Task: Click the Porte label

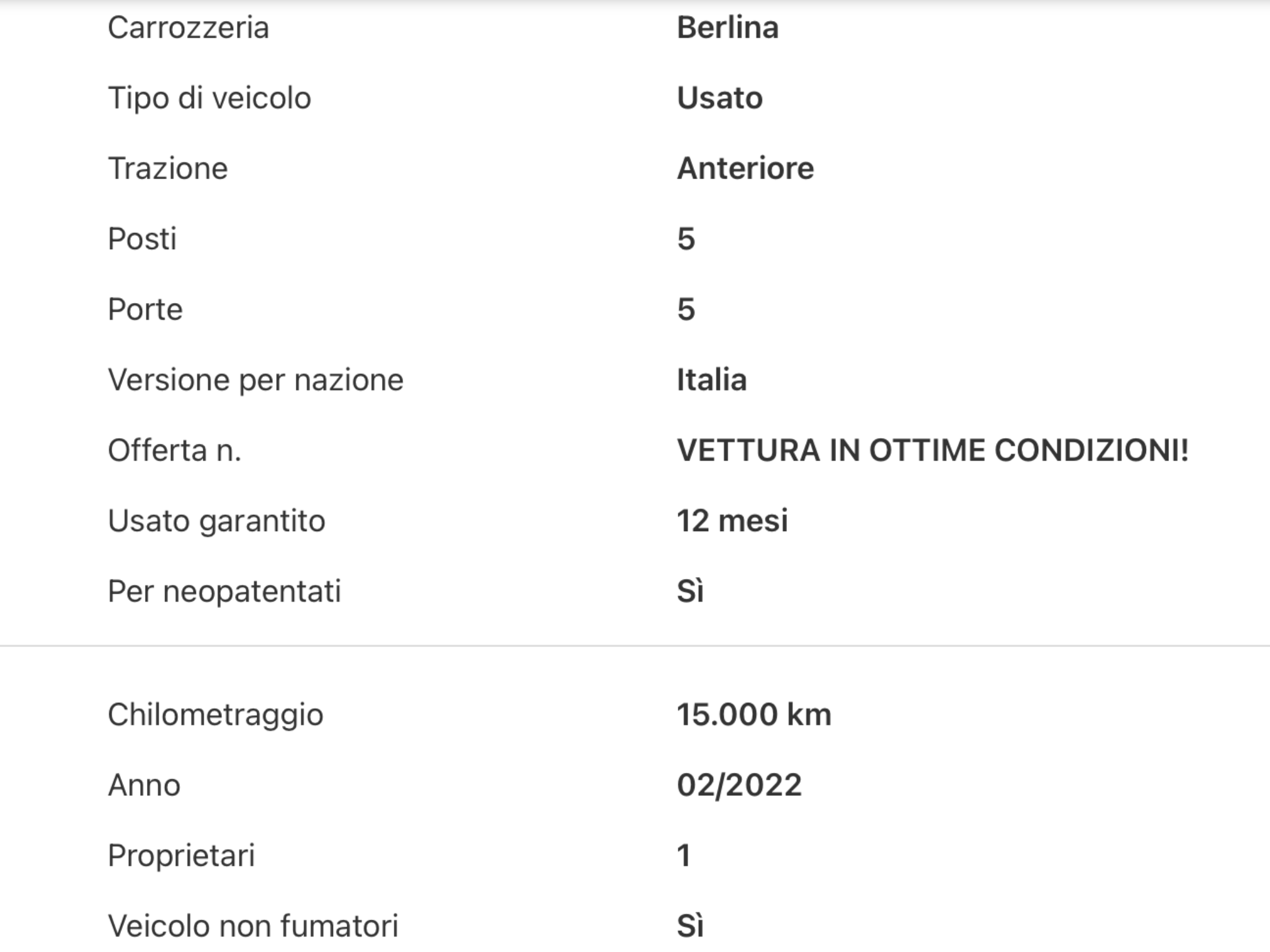Action: tap(146, 309)
